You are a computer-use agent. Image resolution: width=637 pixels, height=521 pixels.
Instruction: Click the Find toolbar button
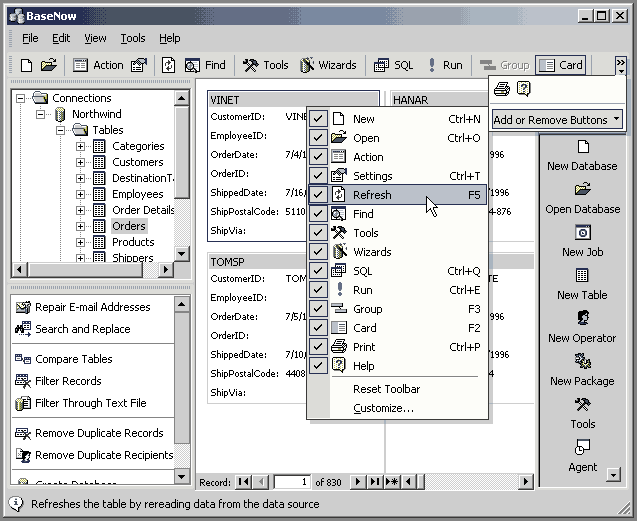[205, 65]
